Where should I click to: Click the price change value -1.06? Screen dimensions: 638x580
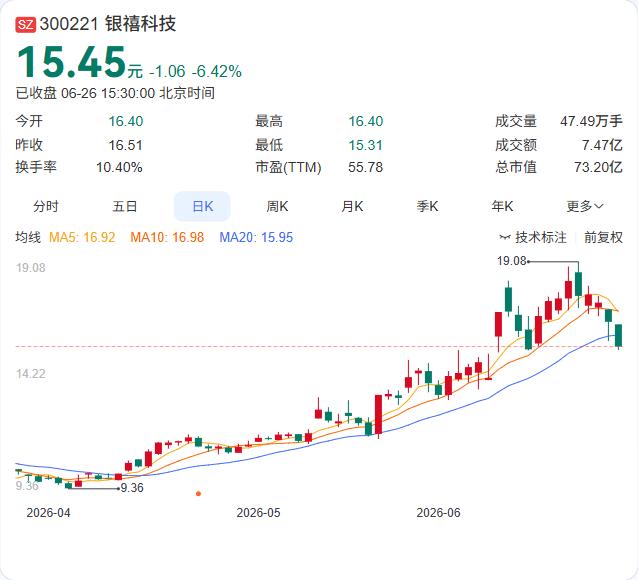[x=167, y=72]
